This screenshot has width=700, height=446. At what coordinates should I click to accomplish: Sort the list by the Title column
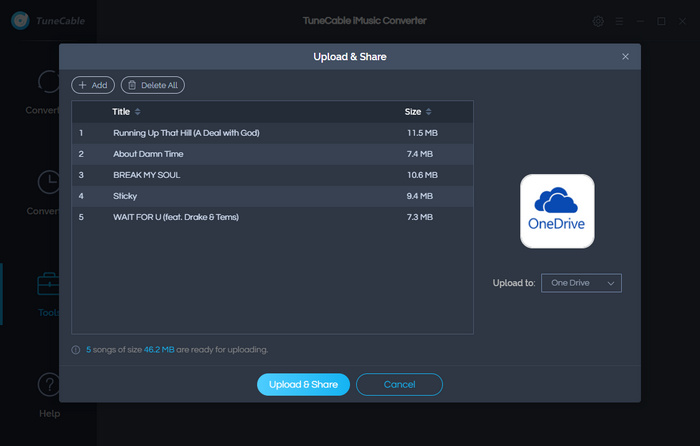(138, 112)
